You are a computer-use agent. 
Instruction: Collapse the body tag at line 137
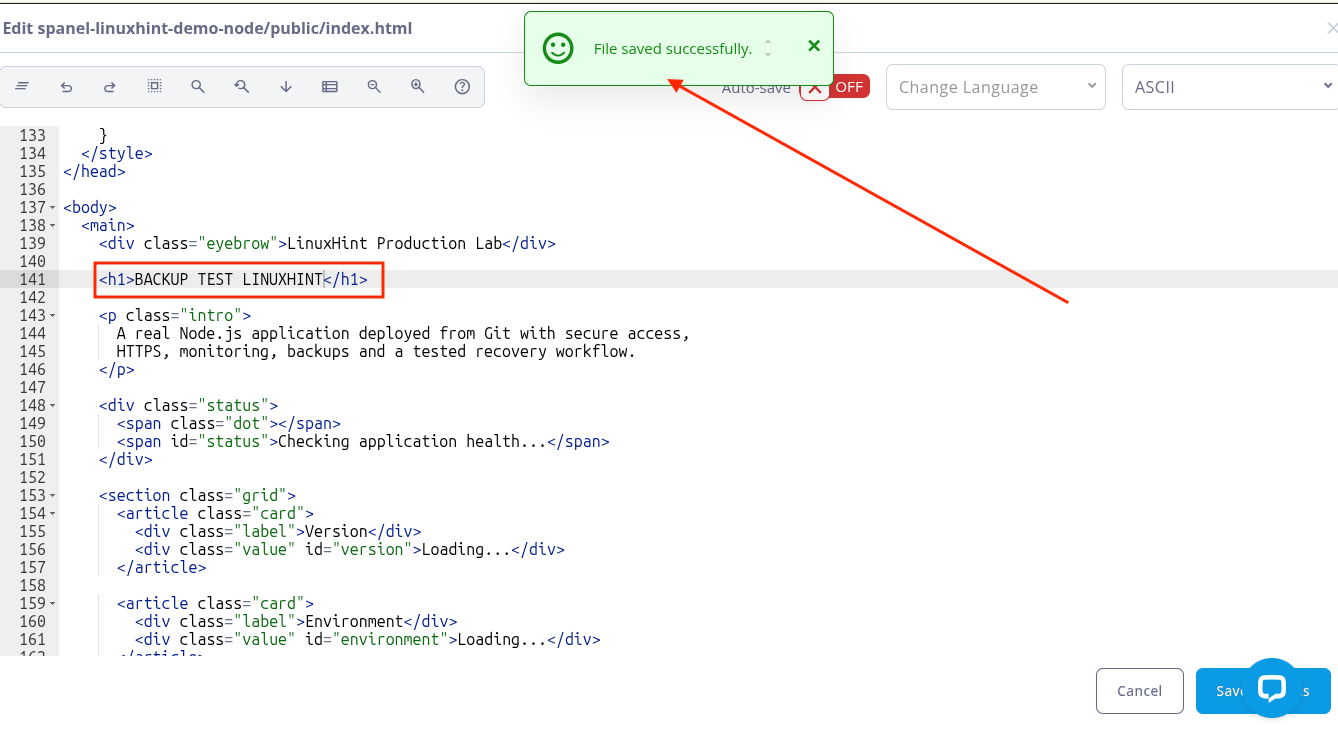pyautogui.click(x=53, y=208)
